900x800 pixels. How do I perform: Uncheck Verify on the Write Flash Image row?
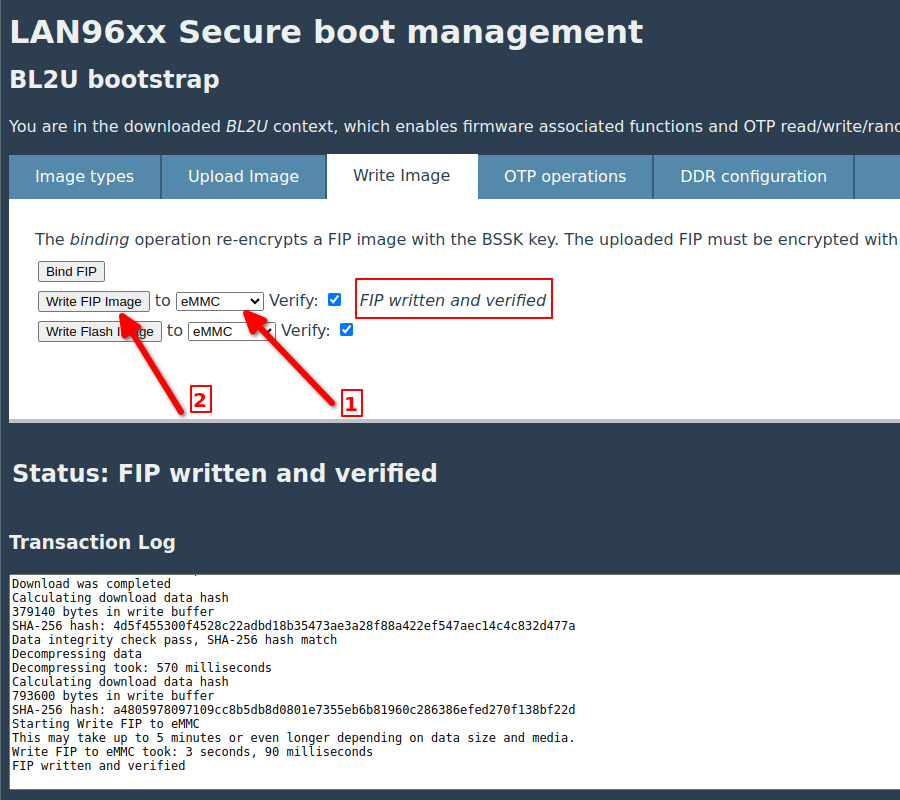point(347,330)
